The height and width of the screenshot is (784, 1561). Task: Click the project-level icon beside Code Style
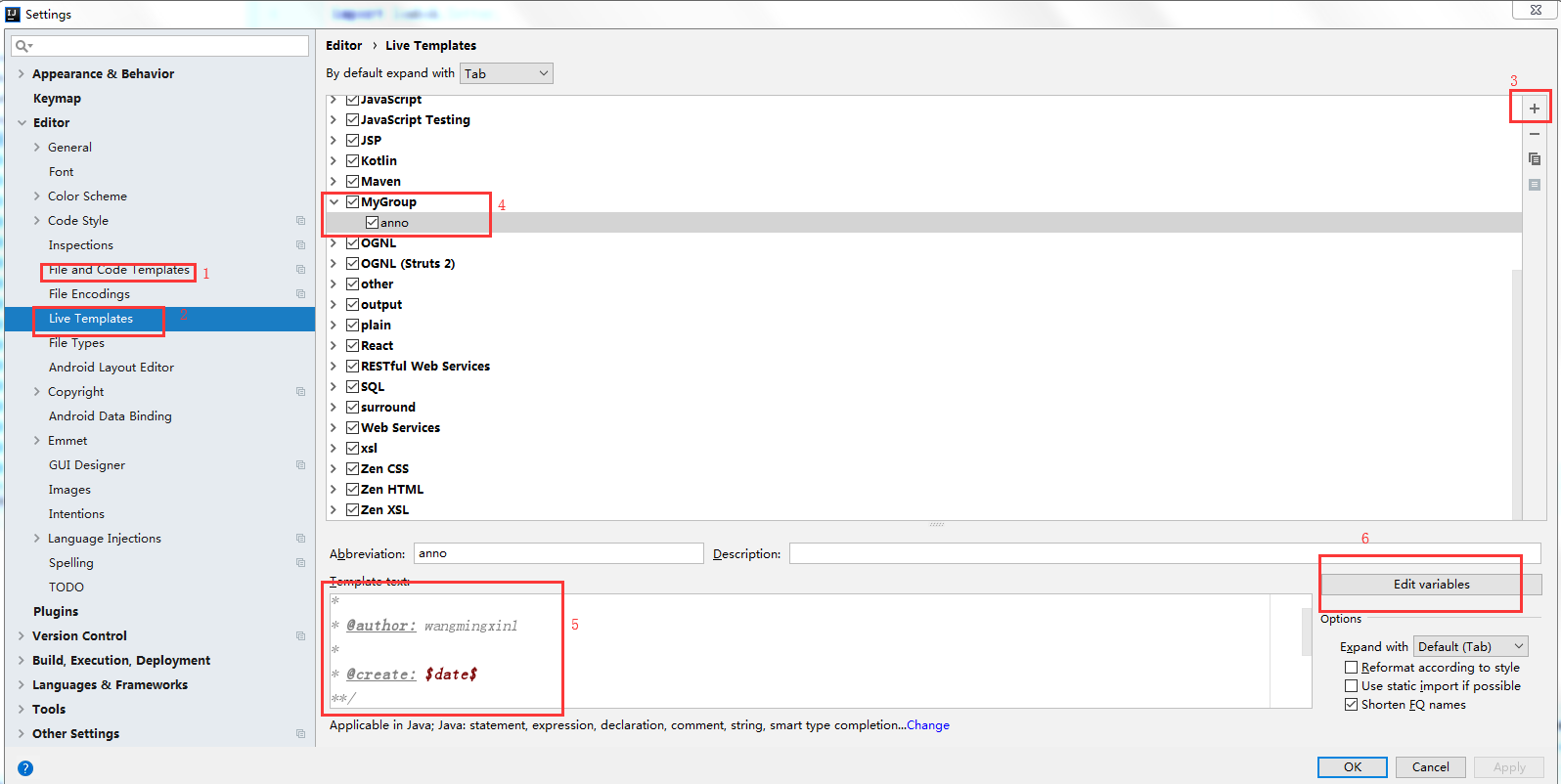click(x=300, y=221)
